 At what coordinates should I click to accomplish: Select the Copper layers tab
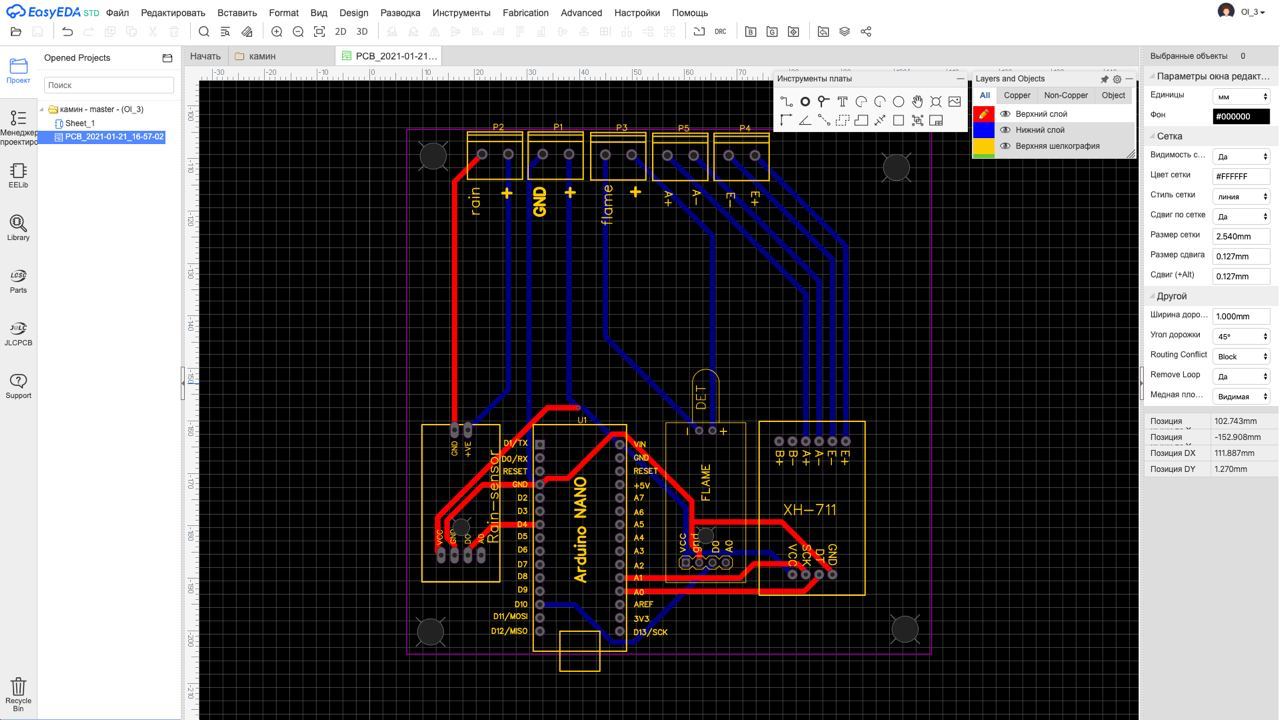[x=1017, y=96]
